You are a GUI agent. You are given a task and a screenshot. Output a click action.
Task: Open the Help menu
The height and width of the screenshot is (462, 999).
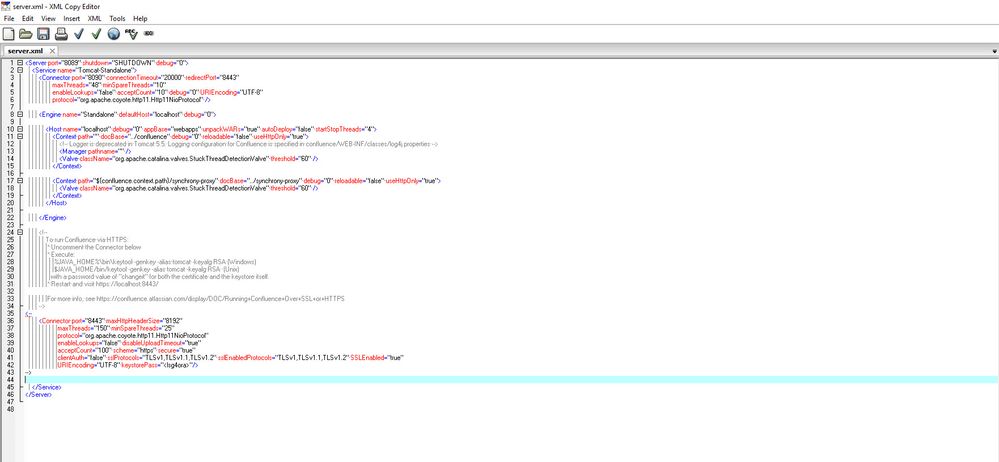coord(140,18)
